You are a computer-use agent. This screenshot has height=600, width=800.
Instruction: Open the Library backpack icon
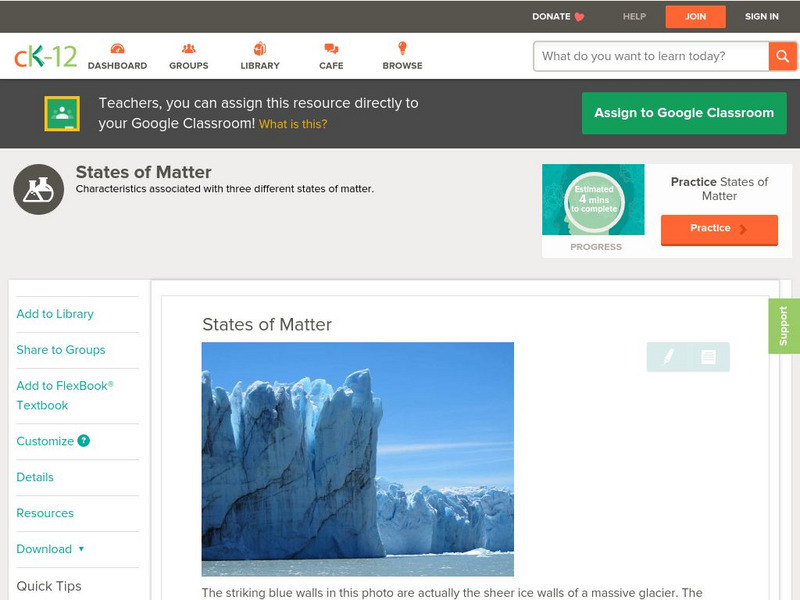(x=260, y=49)
